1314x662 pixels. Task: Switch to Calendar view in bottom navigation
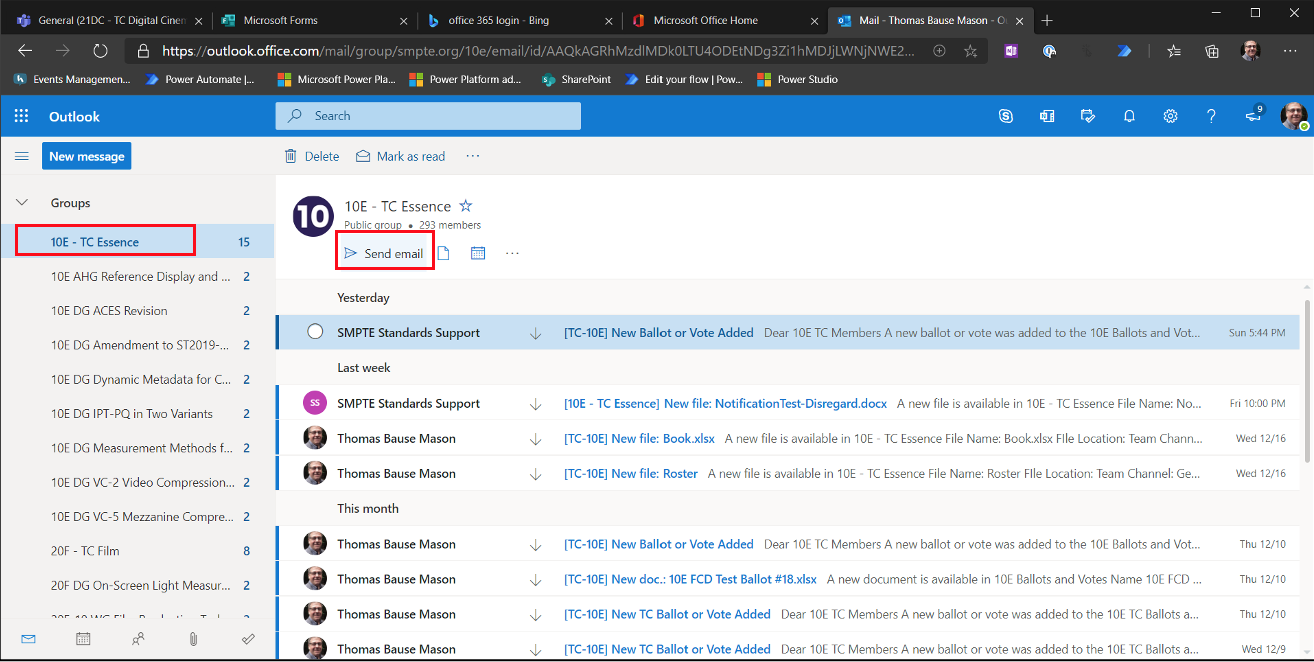tap(83, 638)
